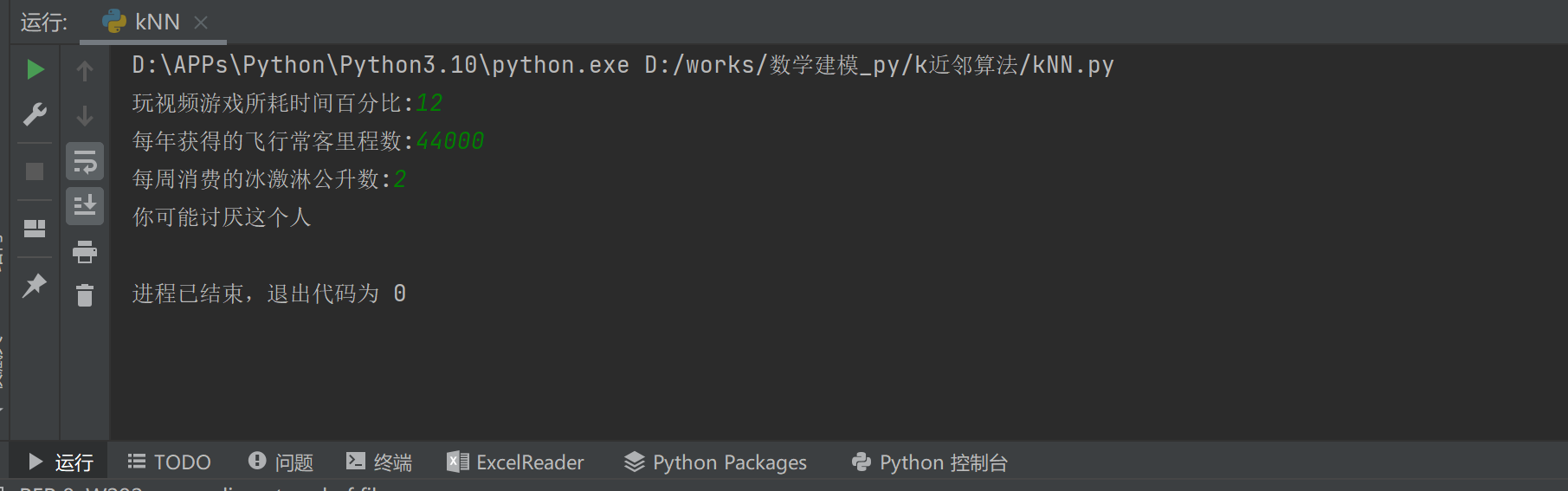Open run configuration wrench icon

tap(35, 114)
